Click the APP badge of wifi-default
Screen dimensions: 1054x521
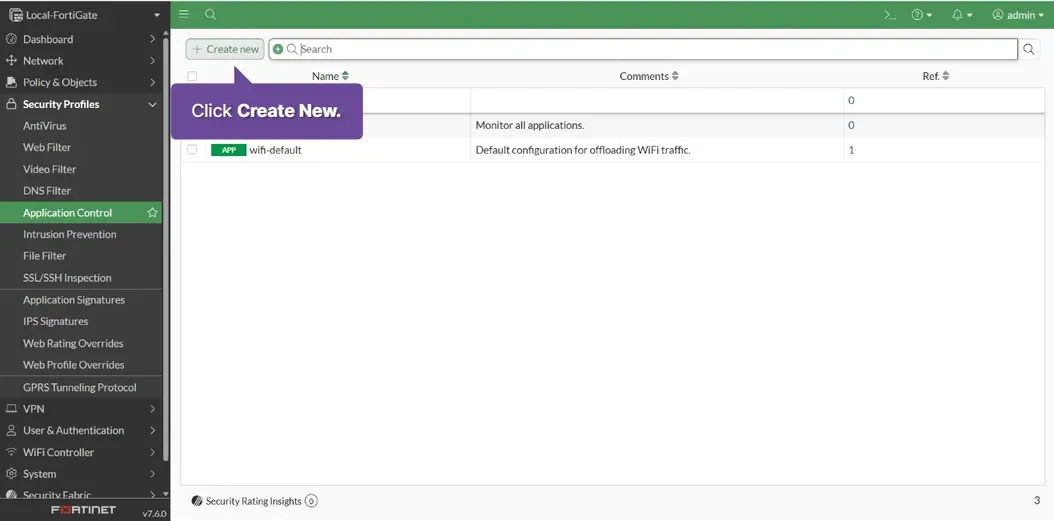(229, 150)
